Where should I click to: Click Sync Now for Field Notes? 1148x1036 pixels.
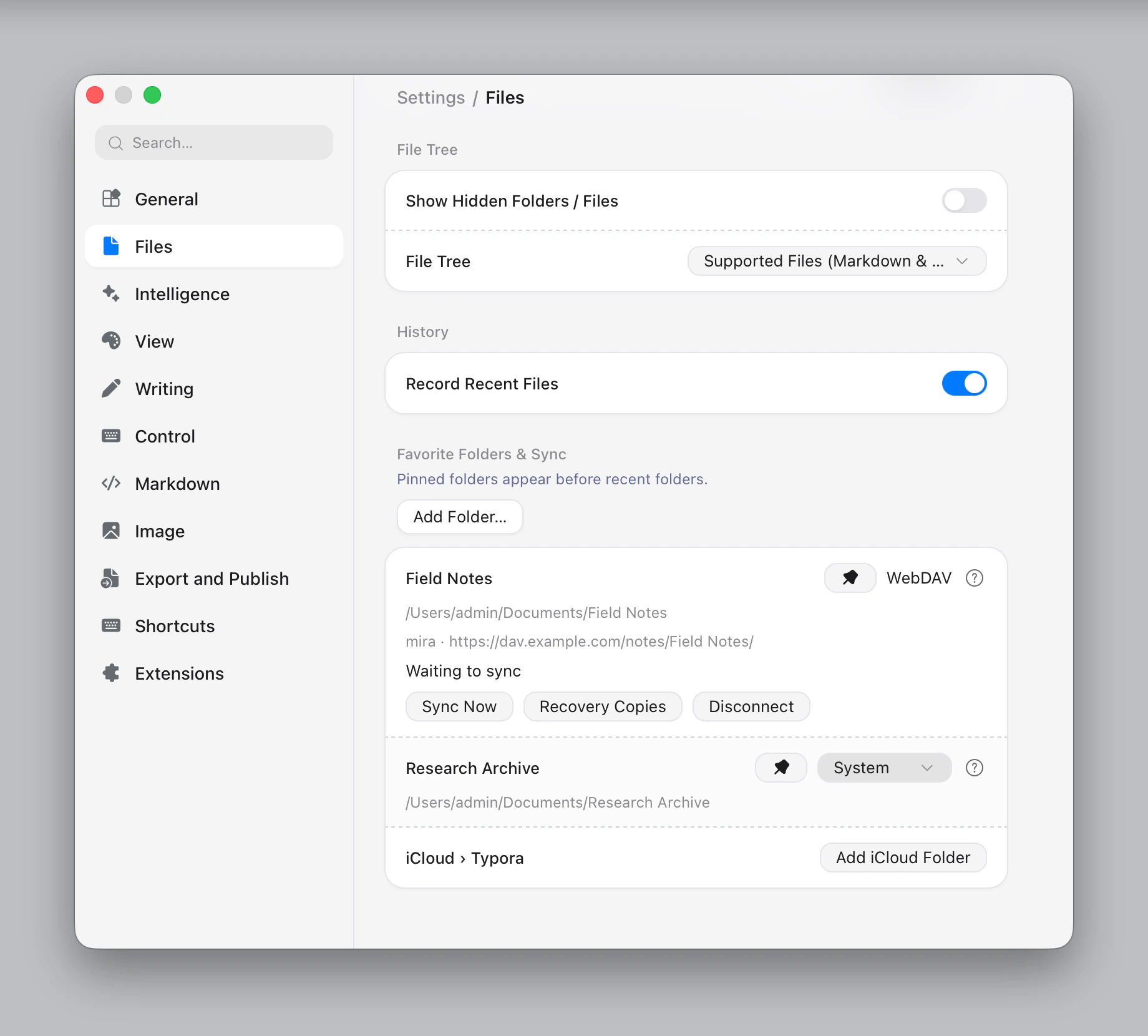459,706
